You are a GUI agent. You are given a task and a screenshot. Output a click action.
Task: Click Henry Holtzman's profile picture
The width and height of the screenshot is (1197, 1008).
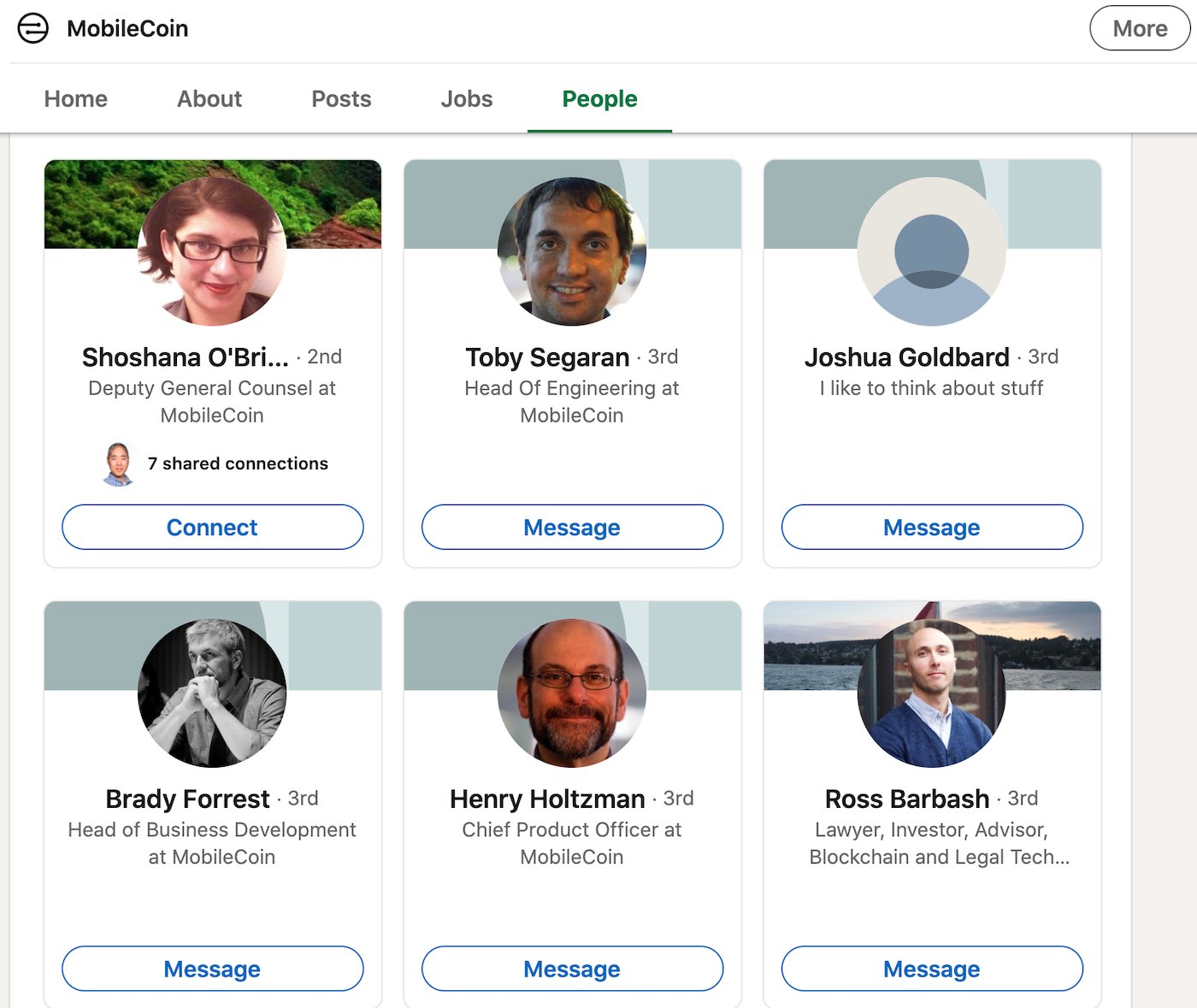[572, 693]
